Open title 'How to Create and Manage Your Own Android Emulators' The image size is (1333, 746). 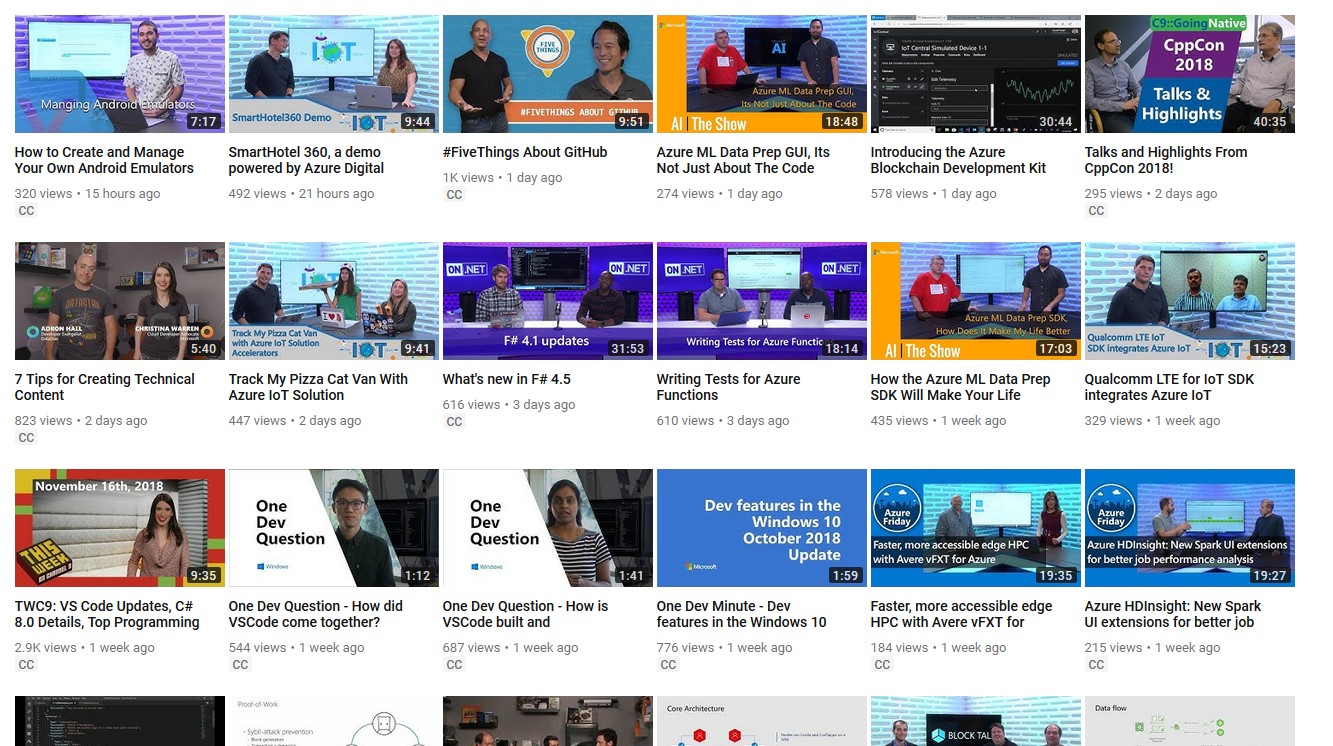(105, 160)
